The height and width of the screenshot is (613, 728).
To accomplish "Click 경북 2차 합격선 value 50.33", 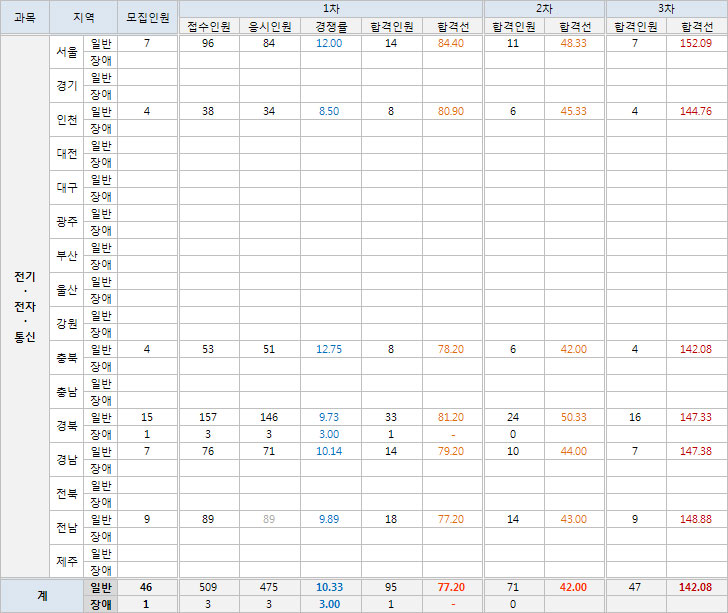I will point(573,417).
